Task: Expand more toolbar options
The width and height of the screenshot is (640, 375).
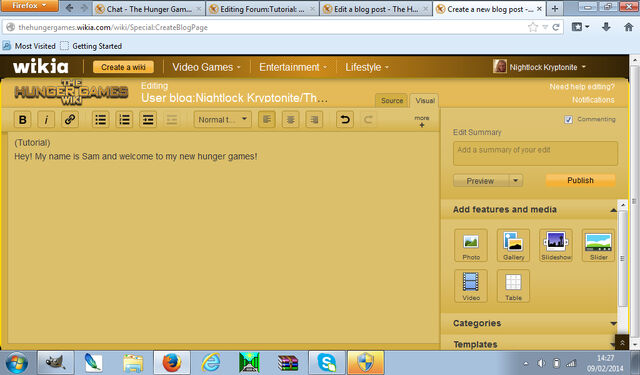Action: pyautogui.click(x=422, y=121)
